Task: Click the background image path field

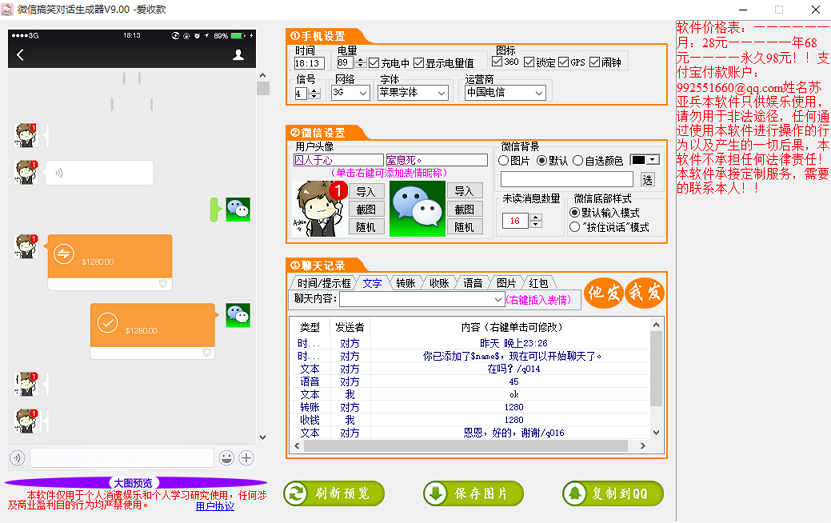Action: (567, 180)
